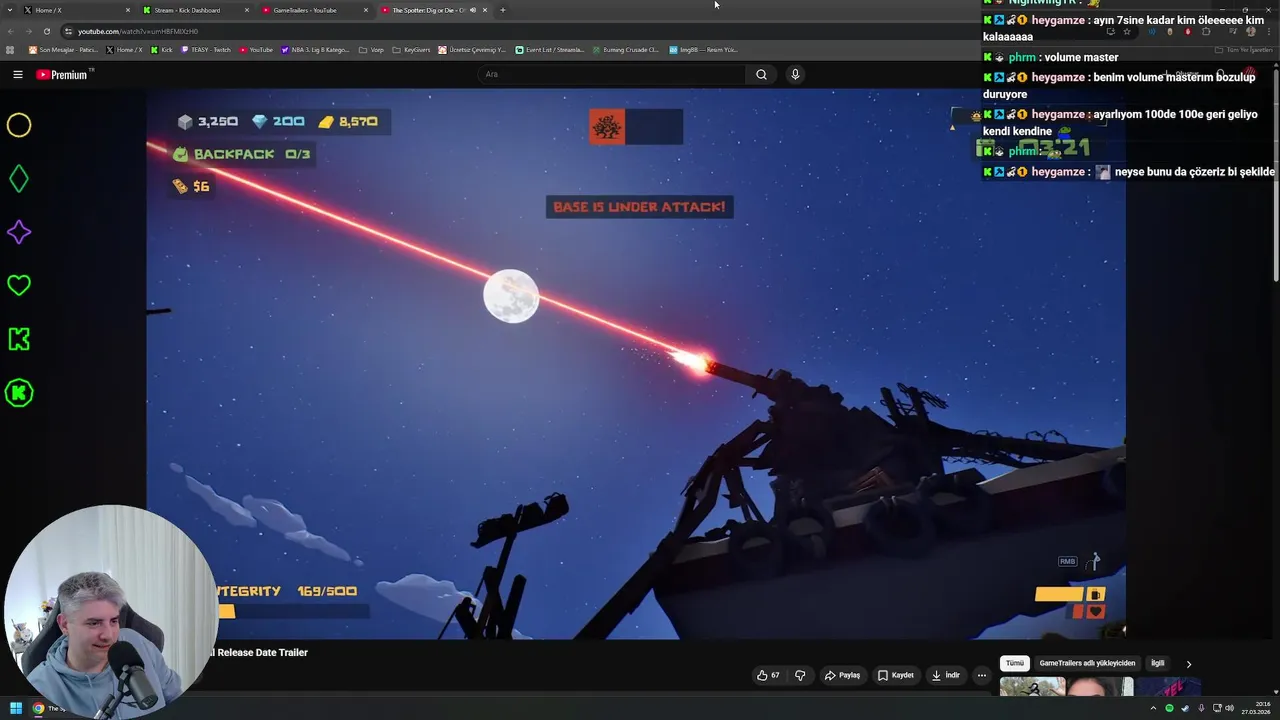Viewport: 1280px width, 720px height.
Task: Open a new browser tab with plus
Action: [x=503, y=10]
